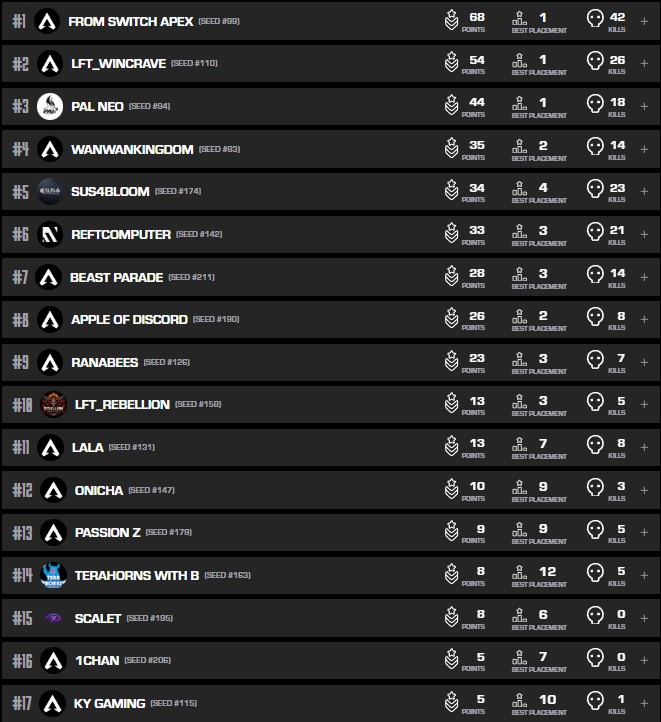The image size is (661, 722).
Task: Click the Apex logo beside BEAST PARADE
Action: tap(48, 277)
